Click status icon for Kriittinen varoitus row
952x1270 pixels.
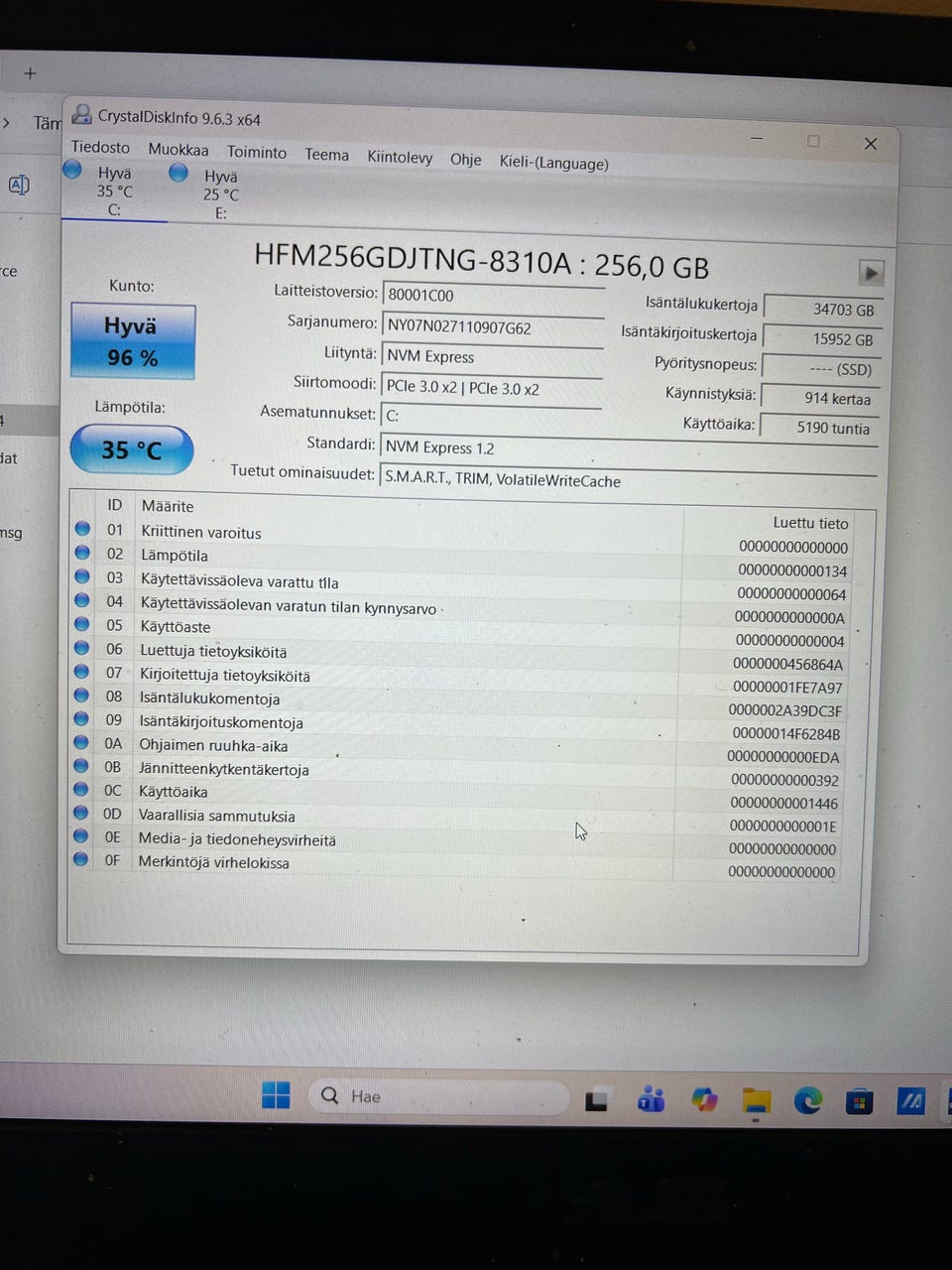click(83, 529)
